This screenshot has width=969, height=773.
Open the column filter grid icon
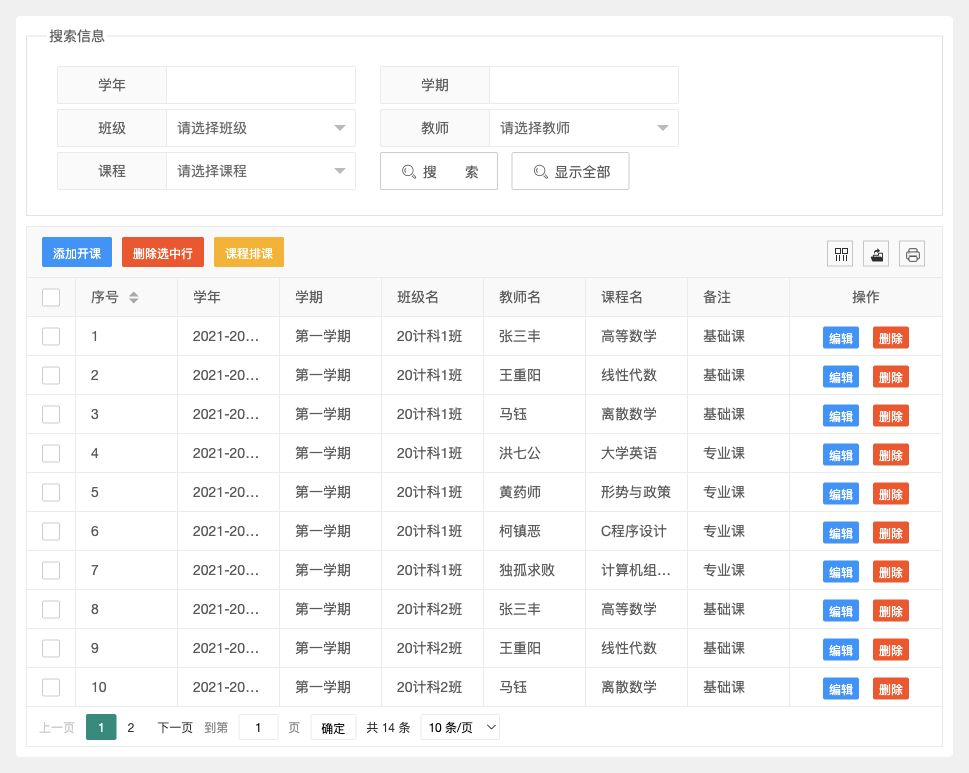(x=840, y=254)
